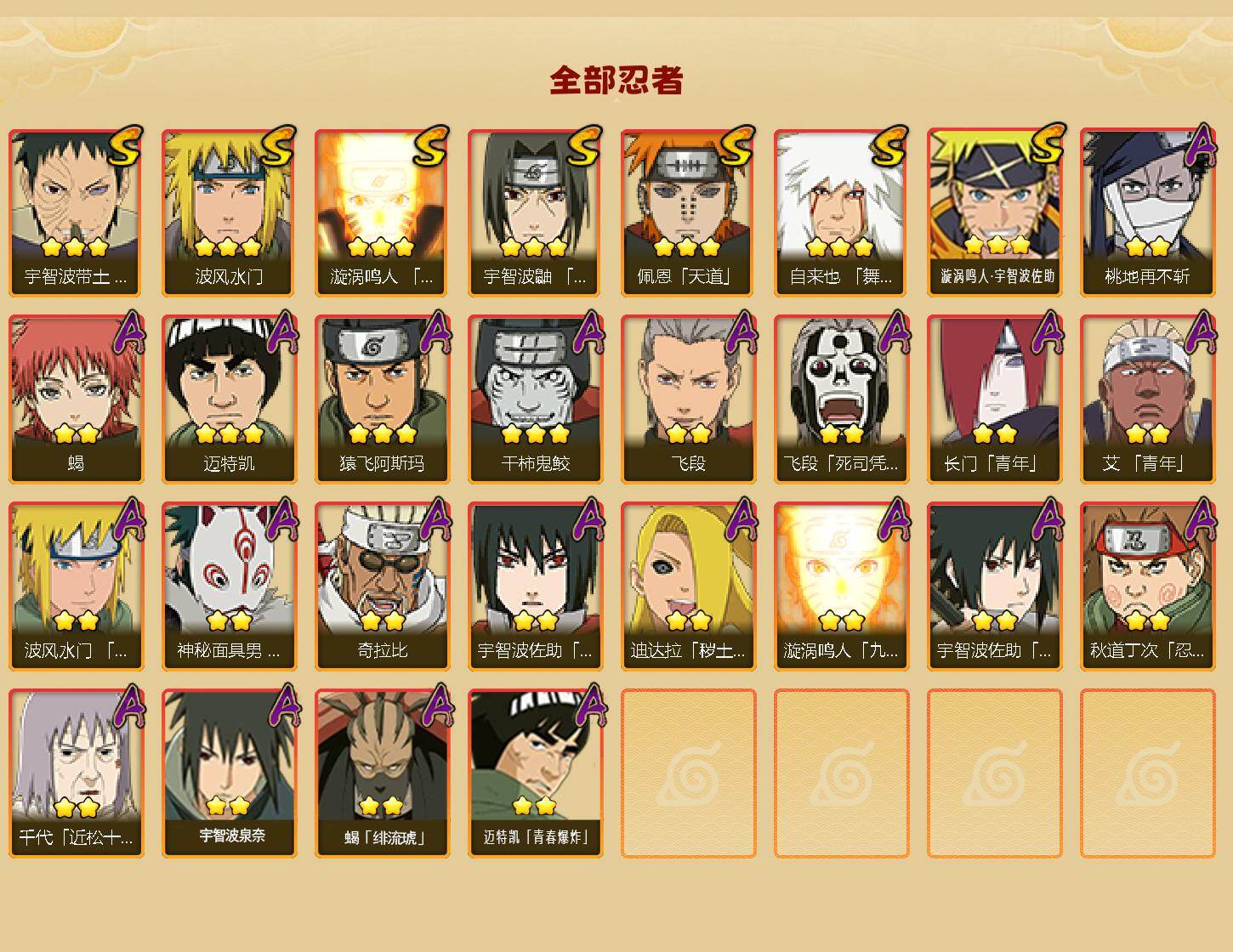Pick the 干柿鬼鲛 ninja card
The image size is (1233, 952).
[535, 399]
